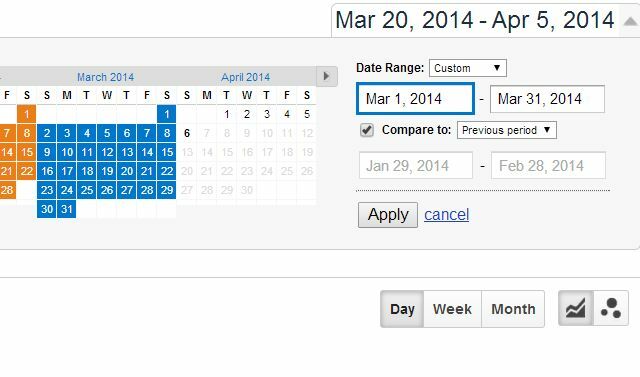
Task: Uncheck the Compare to checkbox
Action: click(x=367, y=130)
